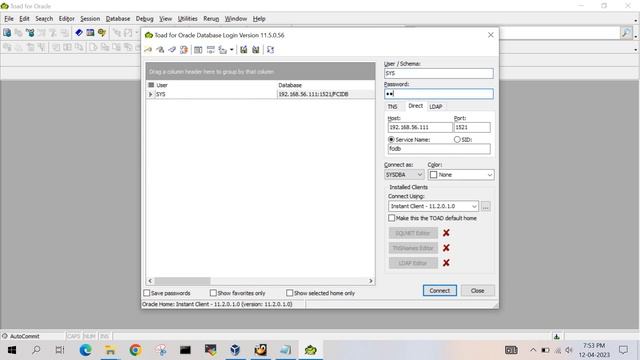Viewport: 640px width, 360px height.
Task: Open the Color None dropdown
Action: [x=461, y=175]
